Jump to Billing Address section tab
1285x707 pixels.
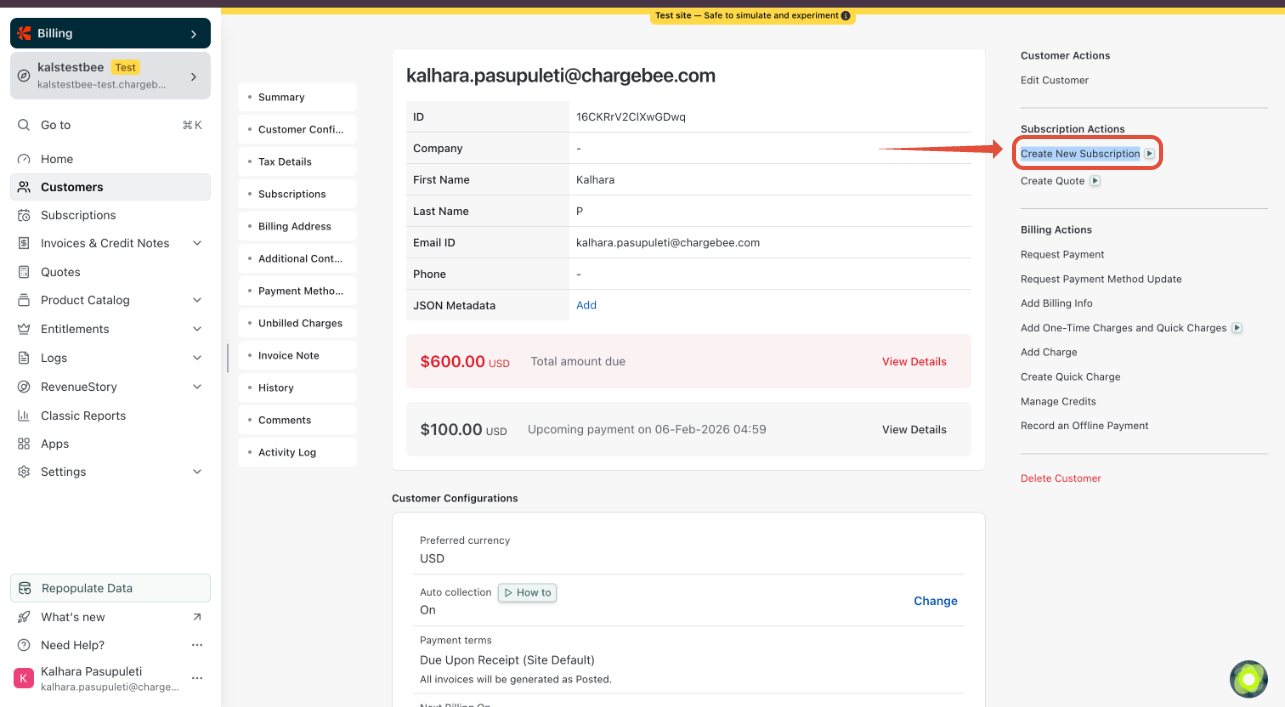click(295, 226)
